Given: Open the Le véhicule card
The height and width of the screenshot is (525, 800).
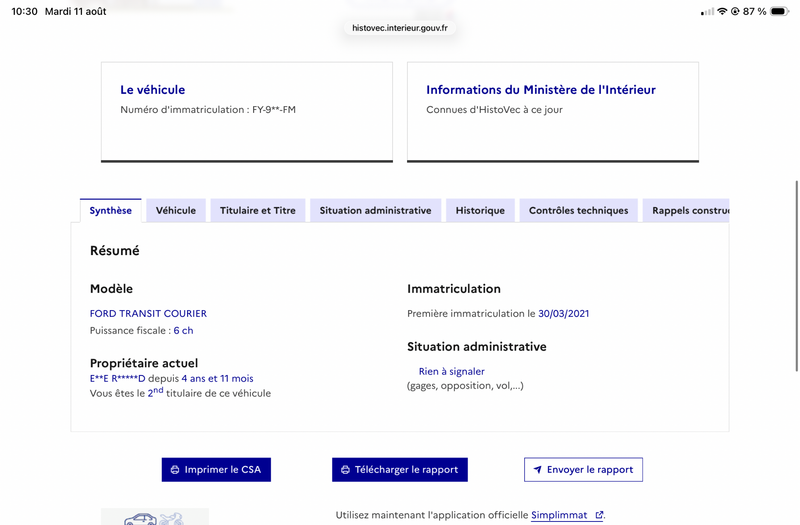Looking at the screenshot, I should pos(247,112).
